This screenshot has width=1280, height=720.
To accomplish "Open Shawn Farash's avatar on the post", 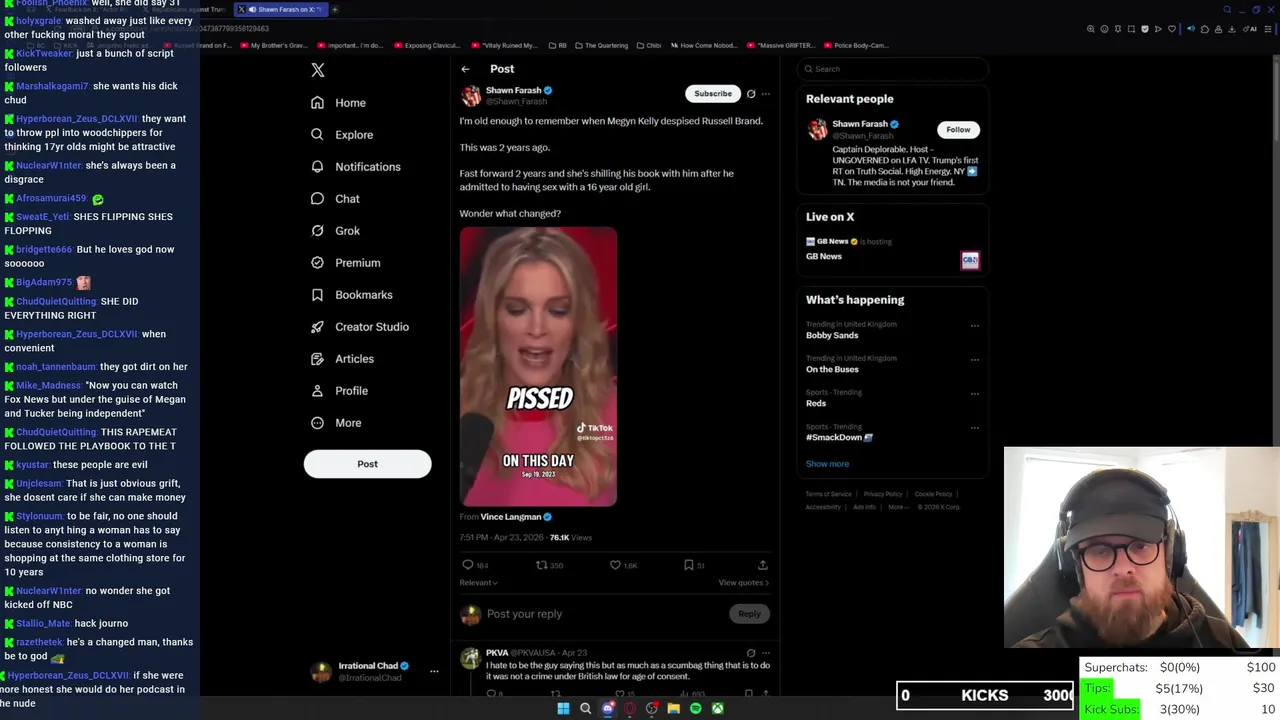I will coord(470,96).
